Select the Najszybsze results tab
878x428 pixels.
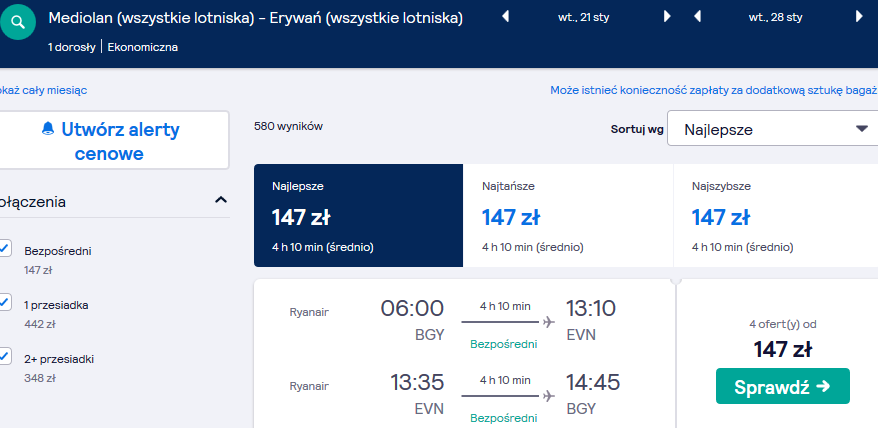point(776,215)
